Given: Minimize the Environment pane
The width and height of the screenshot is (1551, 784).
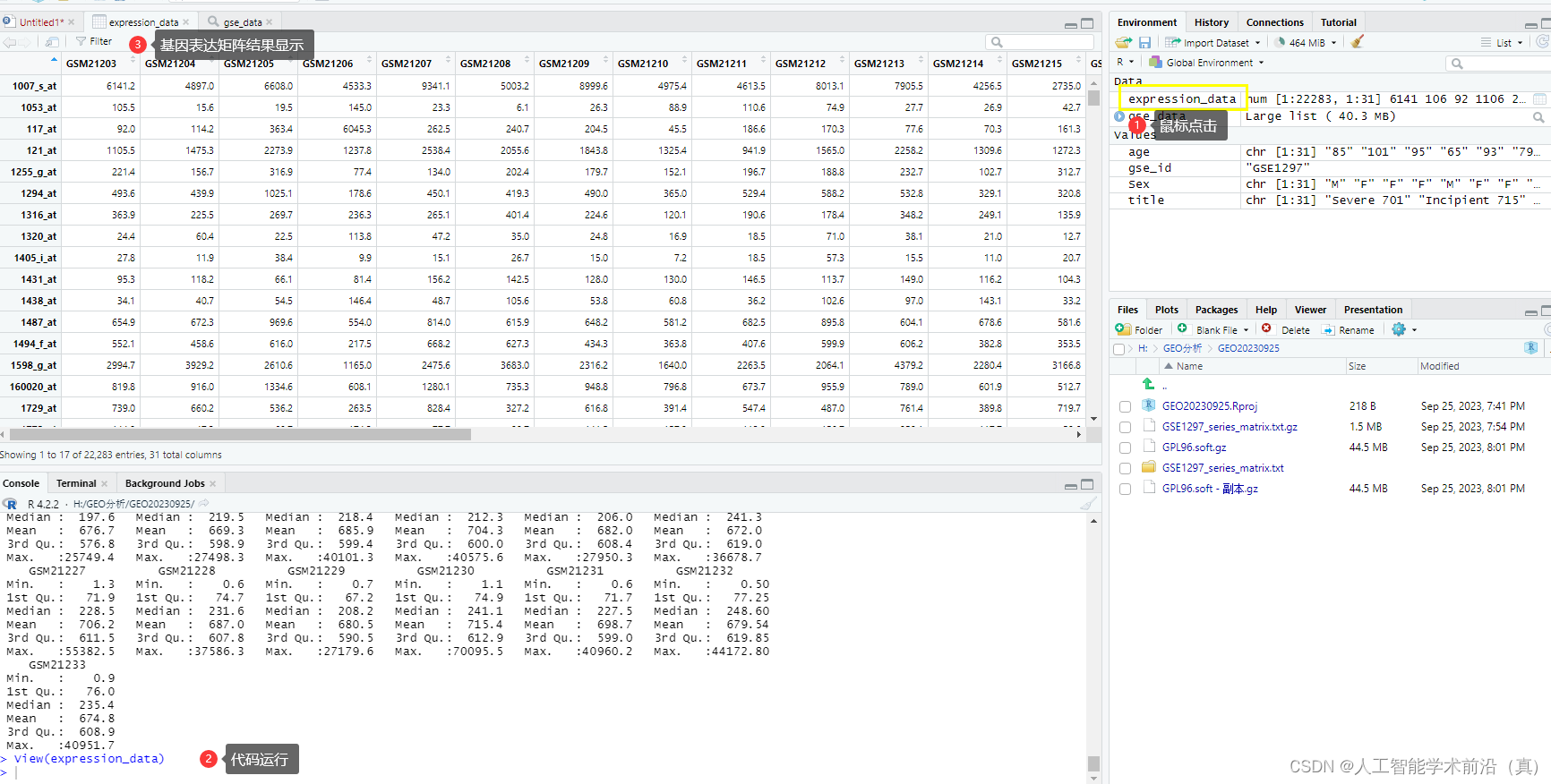Looking at the screenshot, I should (x=1531, y=23).
